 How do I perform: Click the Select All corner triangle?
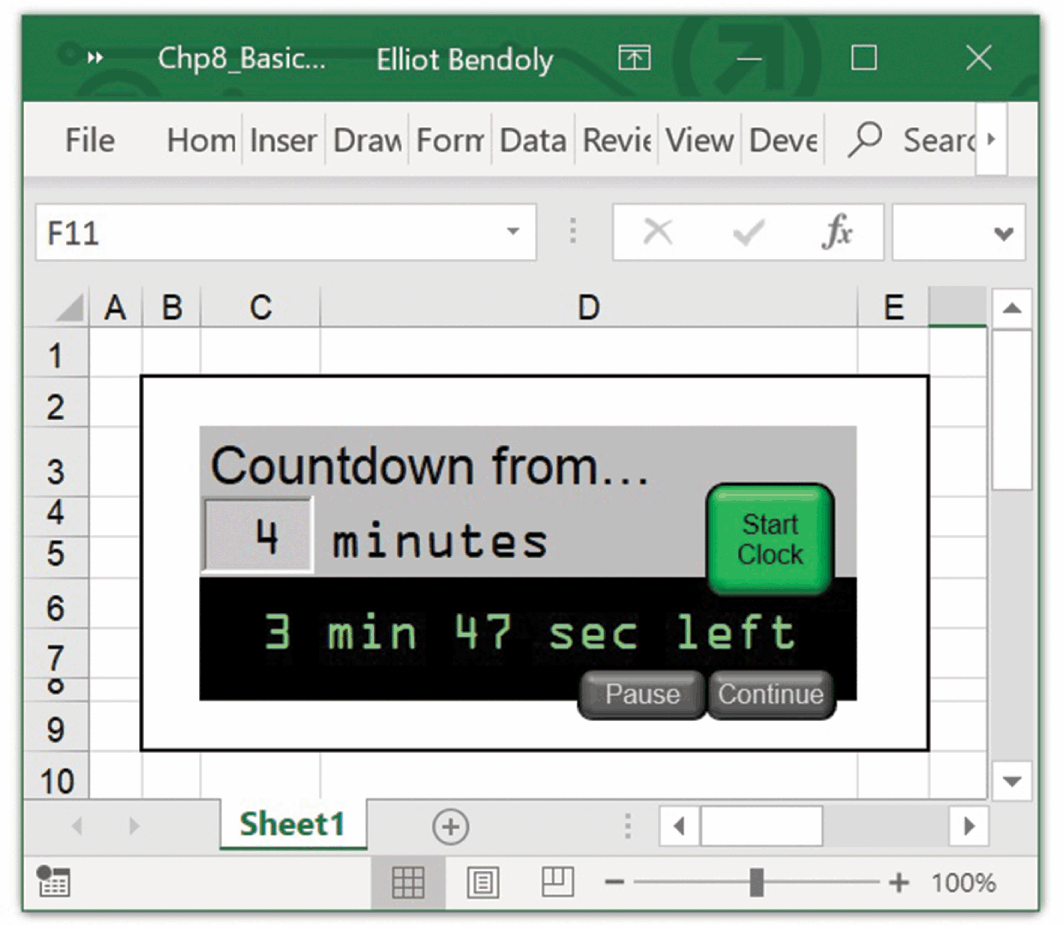click(70, 308)
